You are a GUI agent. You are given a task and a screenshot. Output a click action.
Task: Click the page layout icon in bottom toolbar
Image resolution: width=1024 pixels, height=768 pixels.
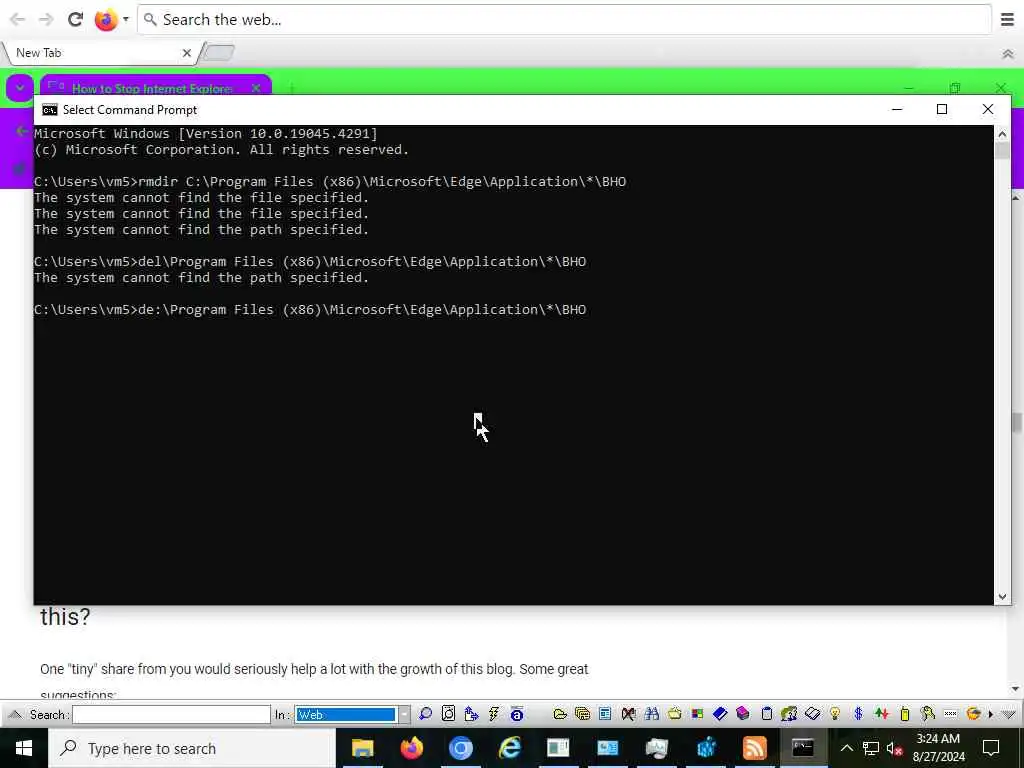[605, 714]
